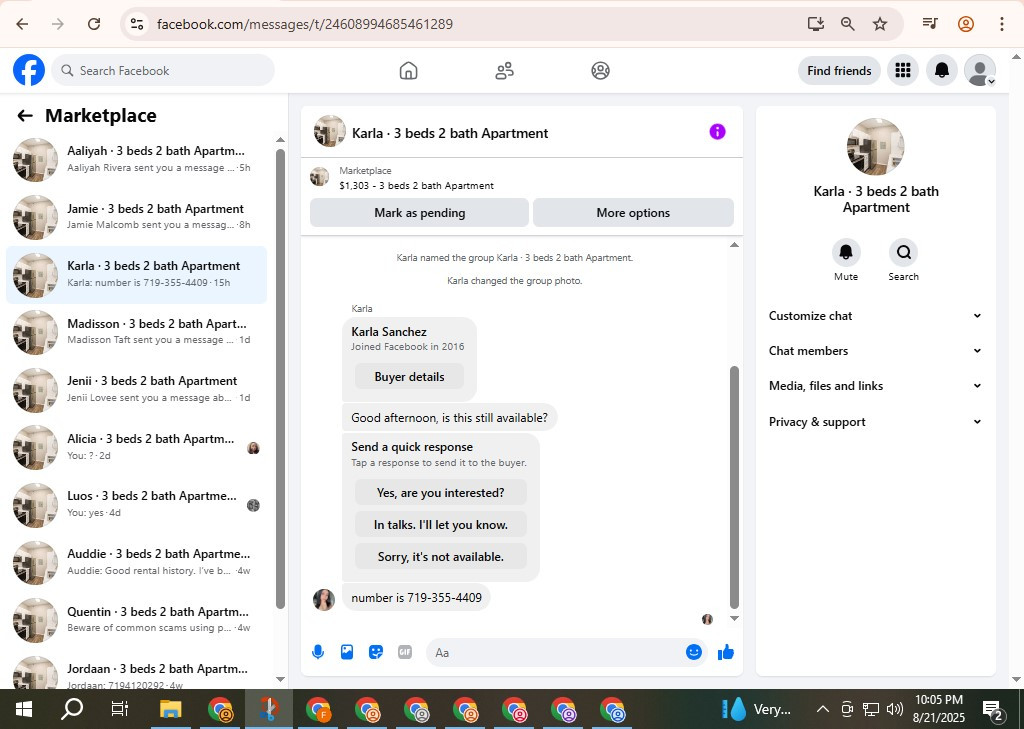
Task: Go back in browser history
Action: (22, 24)
